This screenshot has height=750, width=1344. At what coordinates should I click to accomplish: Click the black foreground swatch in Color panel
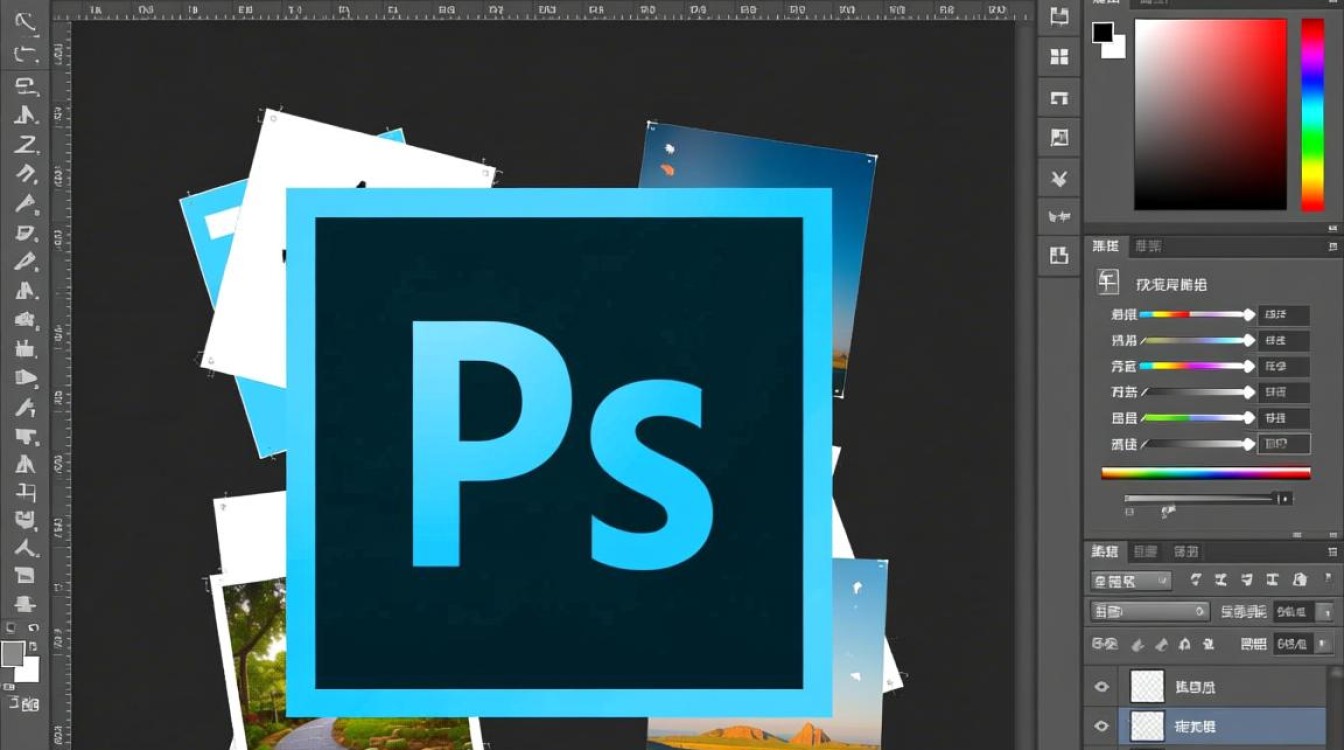click(x=1103, y=33)
